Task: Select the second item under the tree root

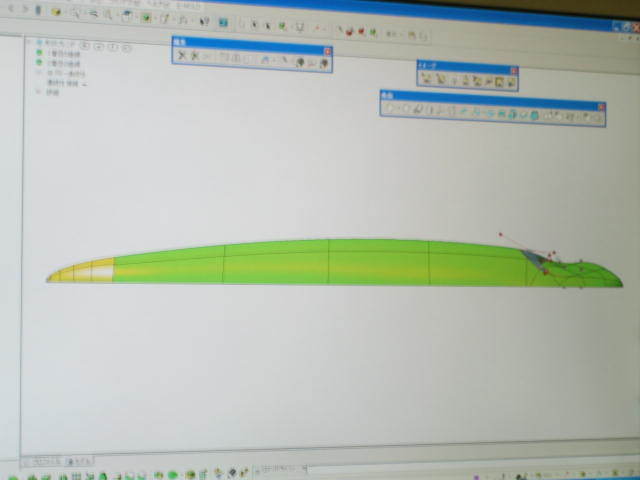Action: (x=64, y=63)
